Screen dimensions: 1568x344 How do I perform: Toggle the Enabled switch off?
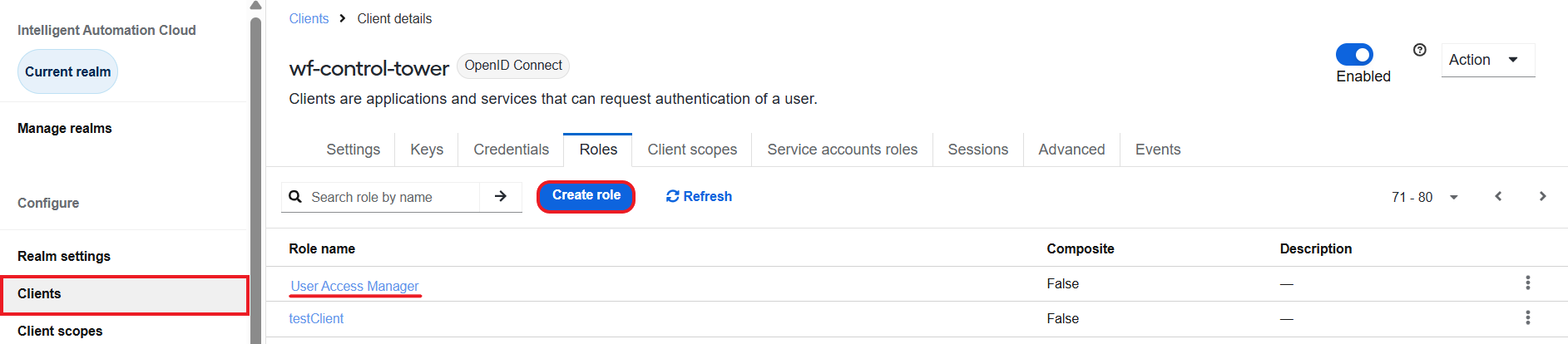tap(1354, 55)
